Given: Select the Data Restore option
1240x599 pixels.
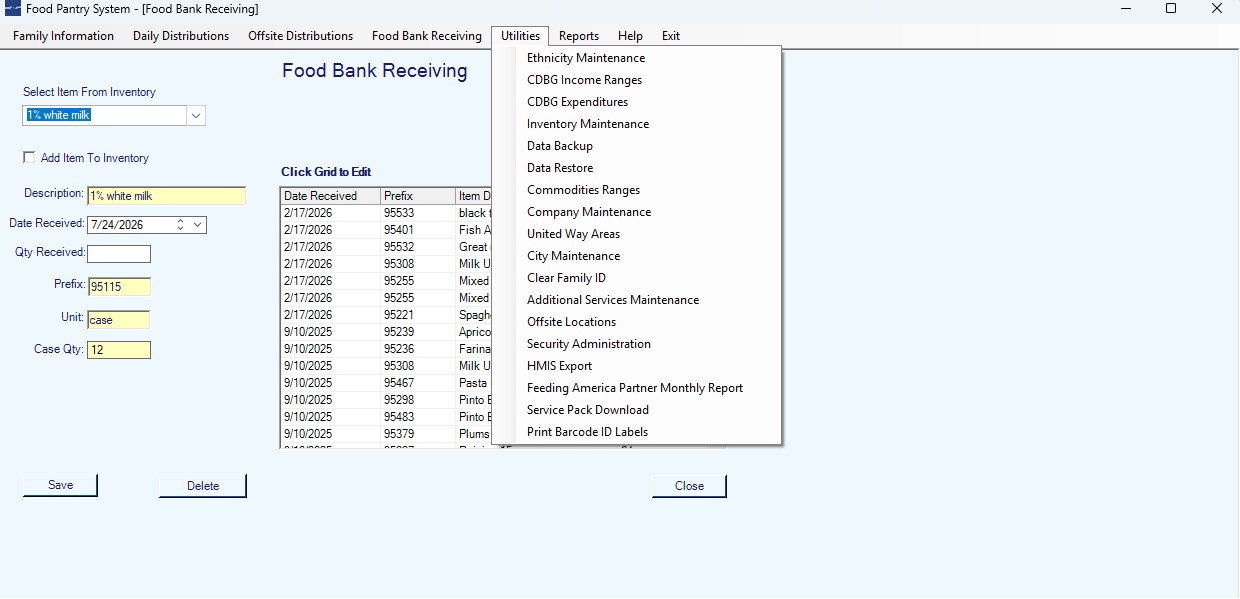Looking at the screenshot, I should pyautogui.click(x=637, y=168).
